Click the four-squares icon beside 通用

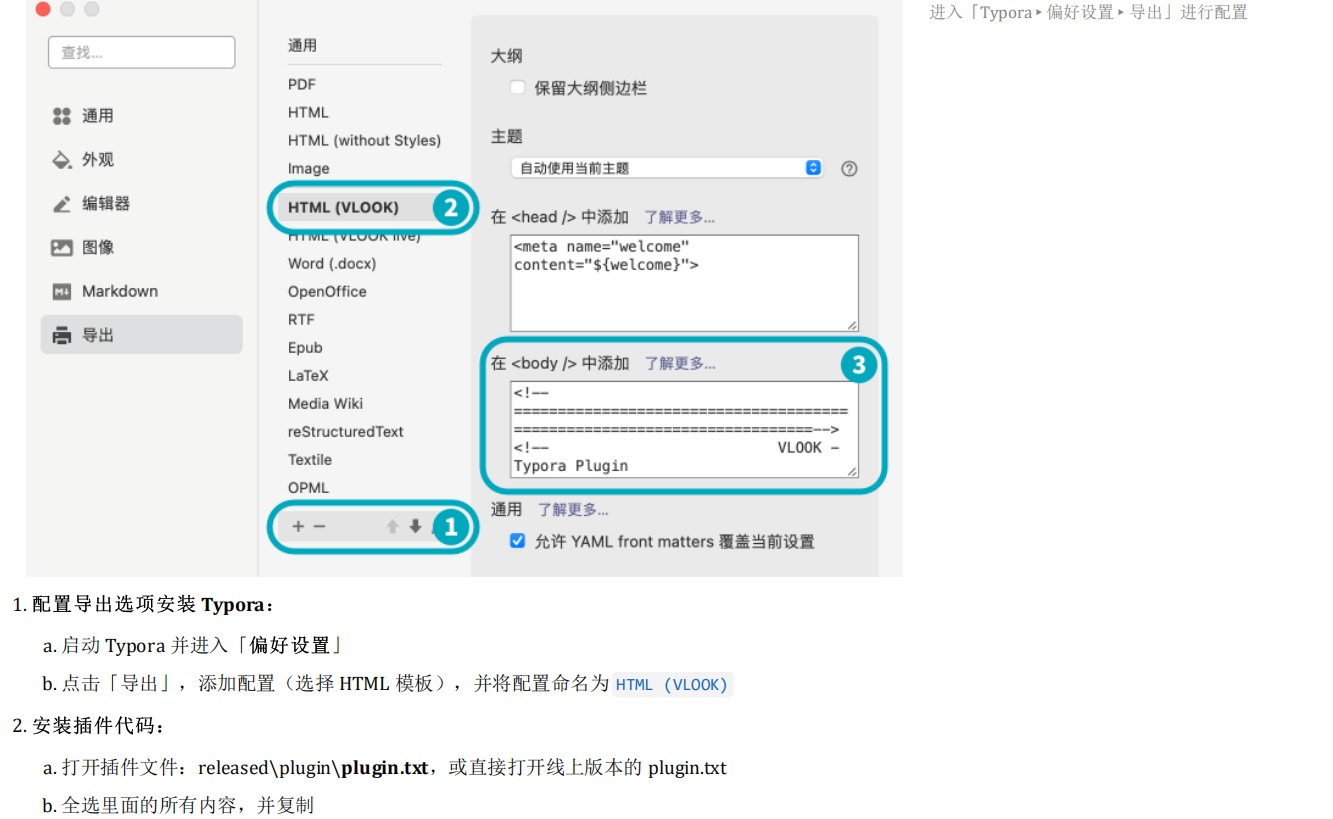[x=62, y=116]
